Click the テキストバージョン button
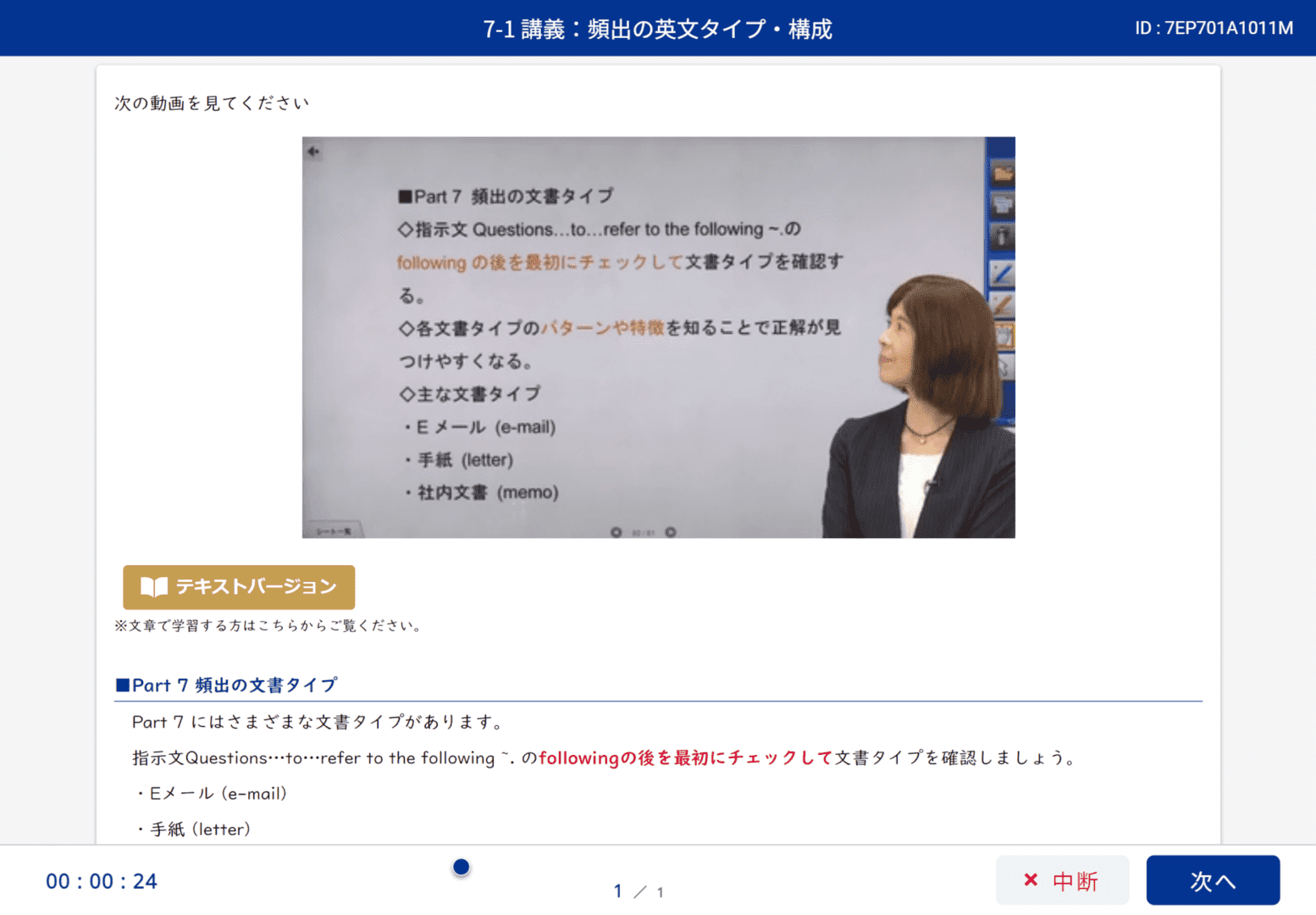This screenshot has height=915, width=1316. tap(239, 586)
